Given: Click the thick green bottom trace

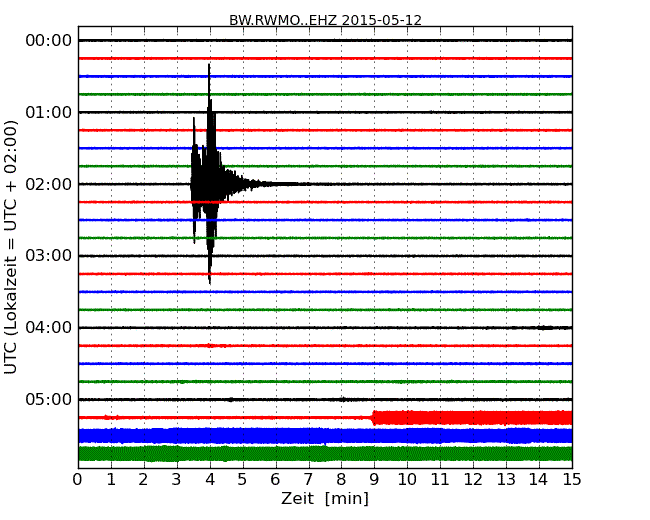Looking at the screenshot, I should point(325,454).
